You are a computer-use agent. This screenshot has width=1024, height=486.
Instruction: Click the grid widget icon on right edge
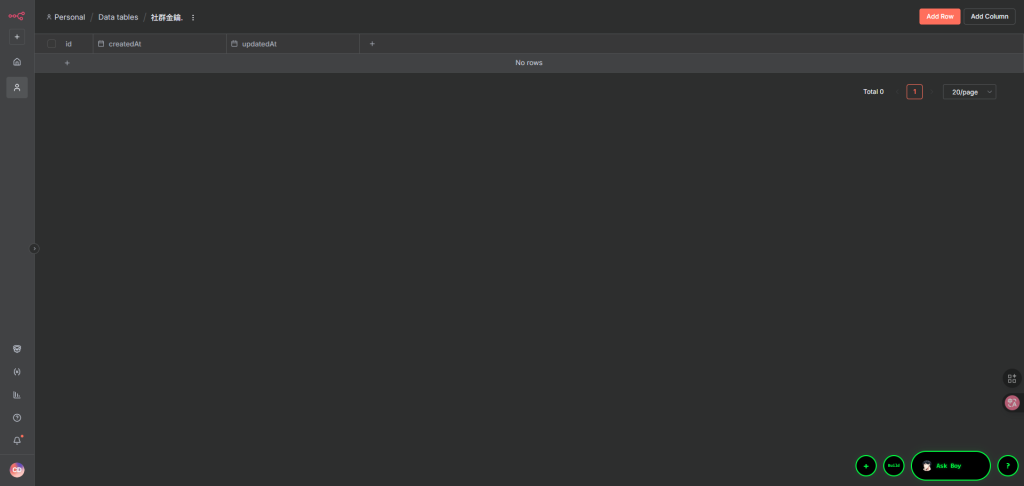1012,378
